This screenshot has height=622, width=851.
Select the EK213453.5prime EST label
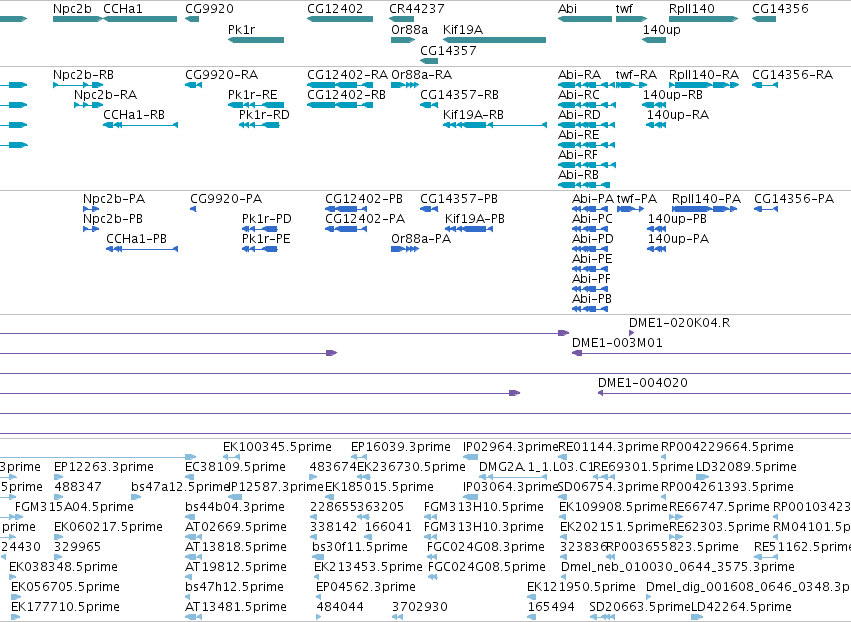369,567
